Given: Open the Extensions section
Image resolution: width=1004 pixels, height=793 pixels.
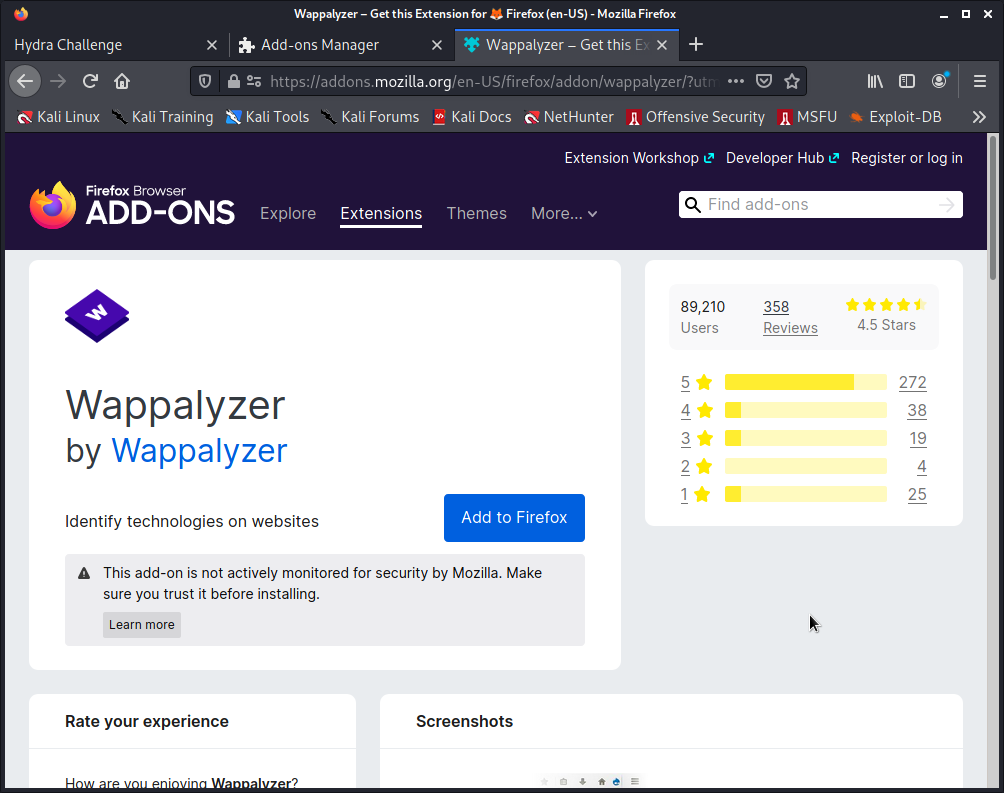Looking at the screenshot, I should coord(381,213).
